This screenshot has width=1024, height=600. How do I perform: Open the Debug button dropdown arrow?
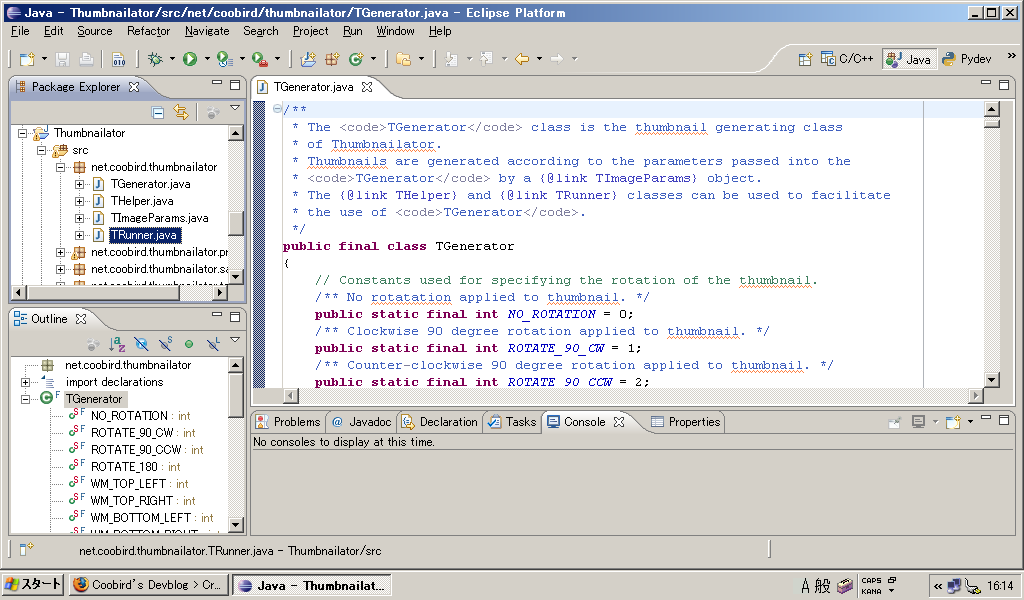[172, 59]
